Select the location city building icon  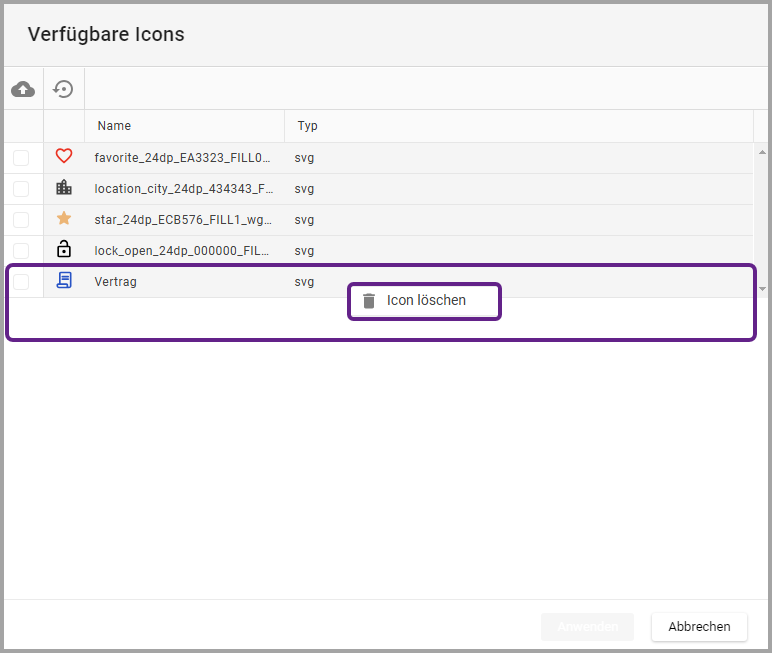(x=64, y=188)
